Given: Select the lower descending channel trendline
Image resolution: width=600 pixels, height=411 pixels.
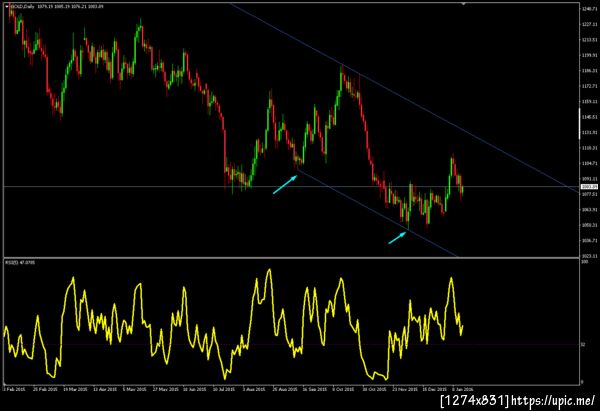Looking at the screenshot, I should 377,212.
